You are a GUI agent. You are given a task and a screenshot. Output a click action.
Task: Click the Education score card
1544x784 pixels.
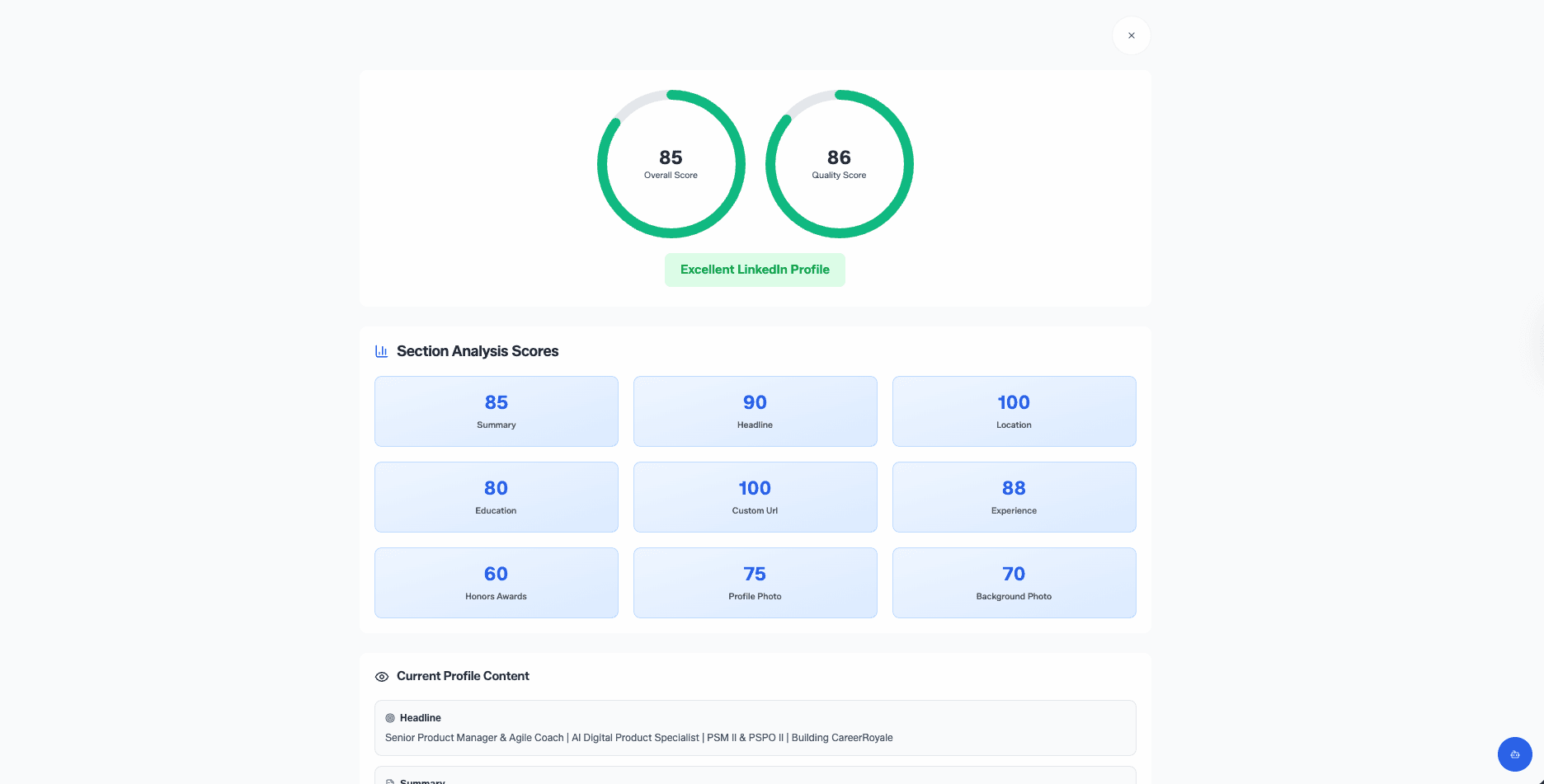coord(496,497)
